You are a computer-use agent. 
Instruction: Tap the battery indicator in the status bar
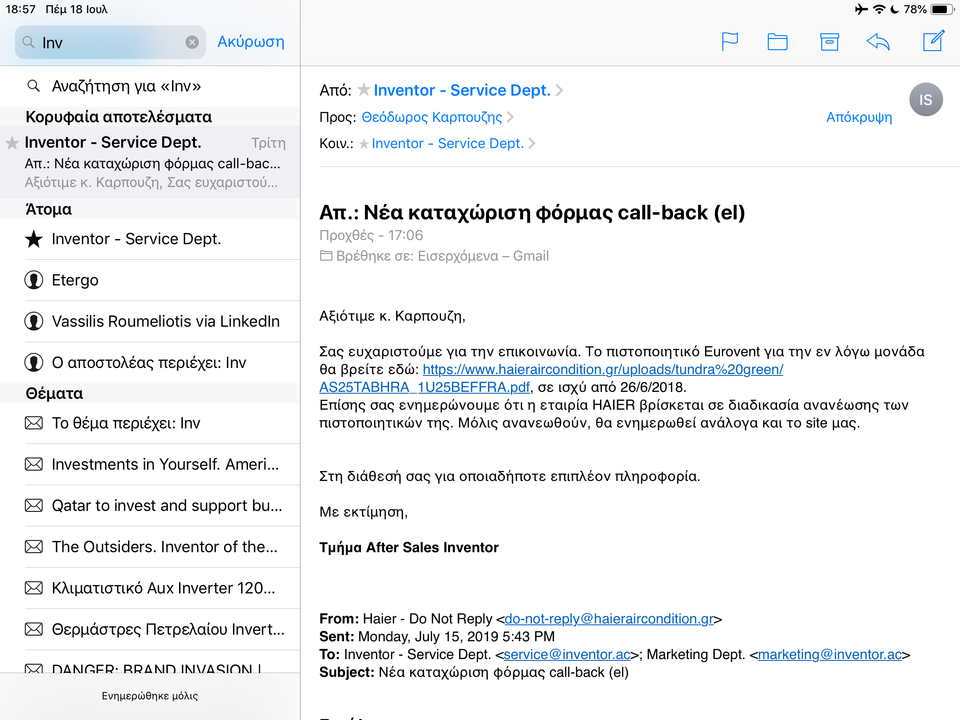point(942,9)
